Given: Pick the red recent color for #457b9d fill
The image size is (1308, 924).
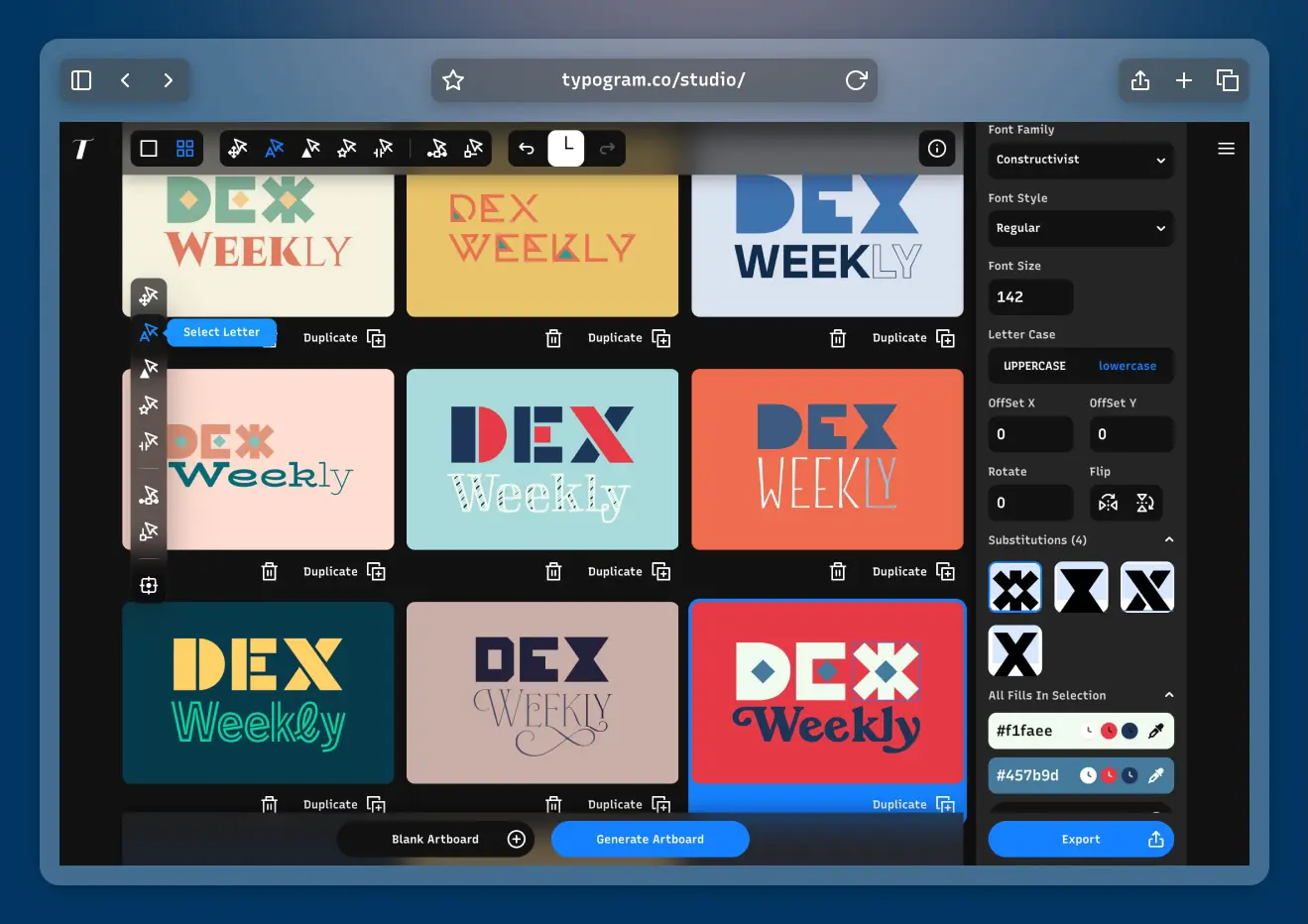Looking at the screenshot, I should (1109, 775).
